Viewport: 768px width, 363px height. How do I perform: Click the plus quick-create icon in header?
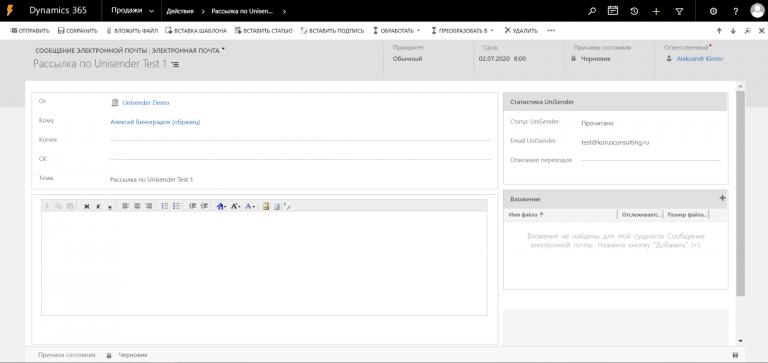[x=657, y=11]
